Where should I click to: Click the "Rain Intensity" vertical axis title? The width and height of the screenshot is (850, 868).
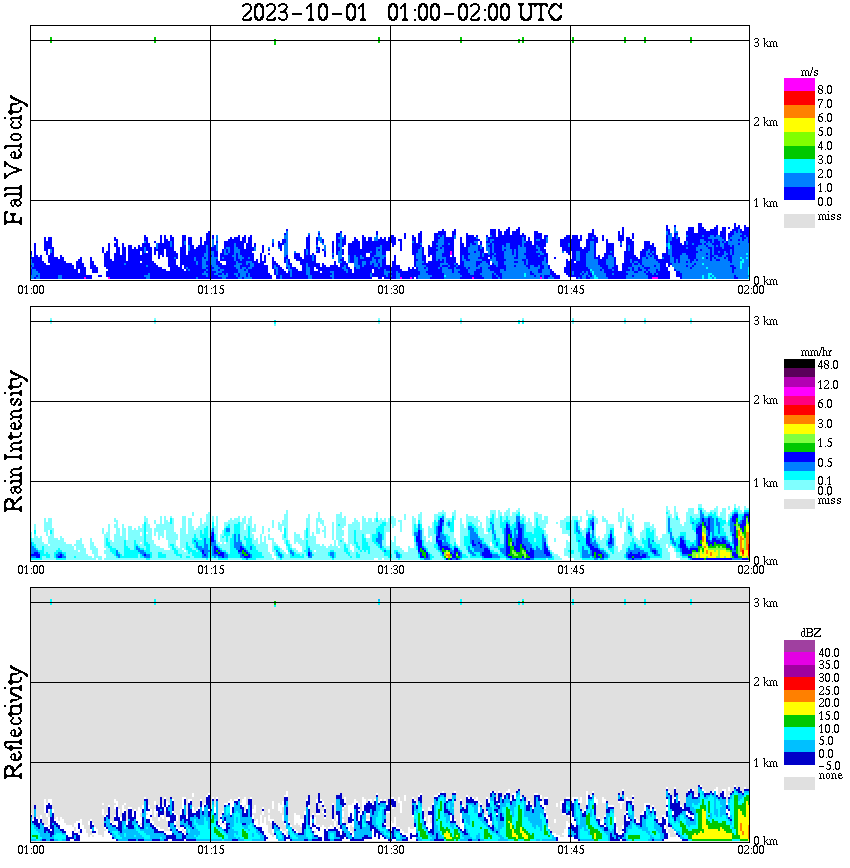coord(14,441)
